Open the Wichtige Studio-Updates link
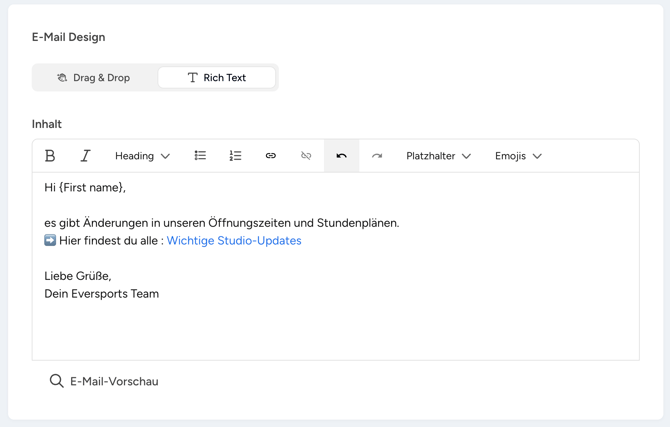The width and height of the screenshot is (670, 427). tap(233, 241)
